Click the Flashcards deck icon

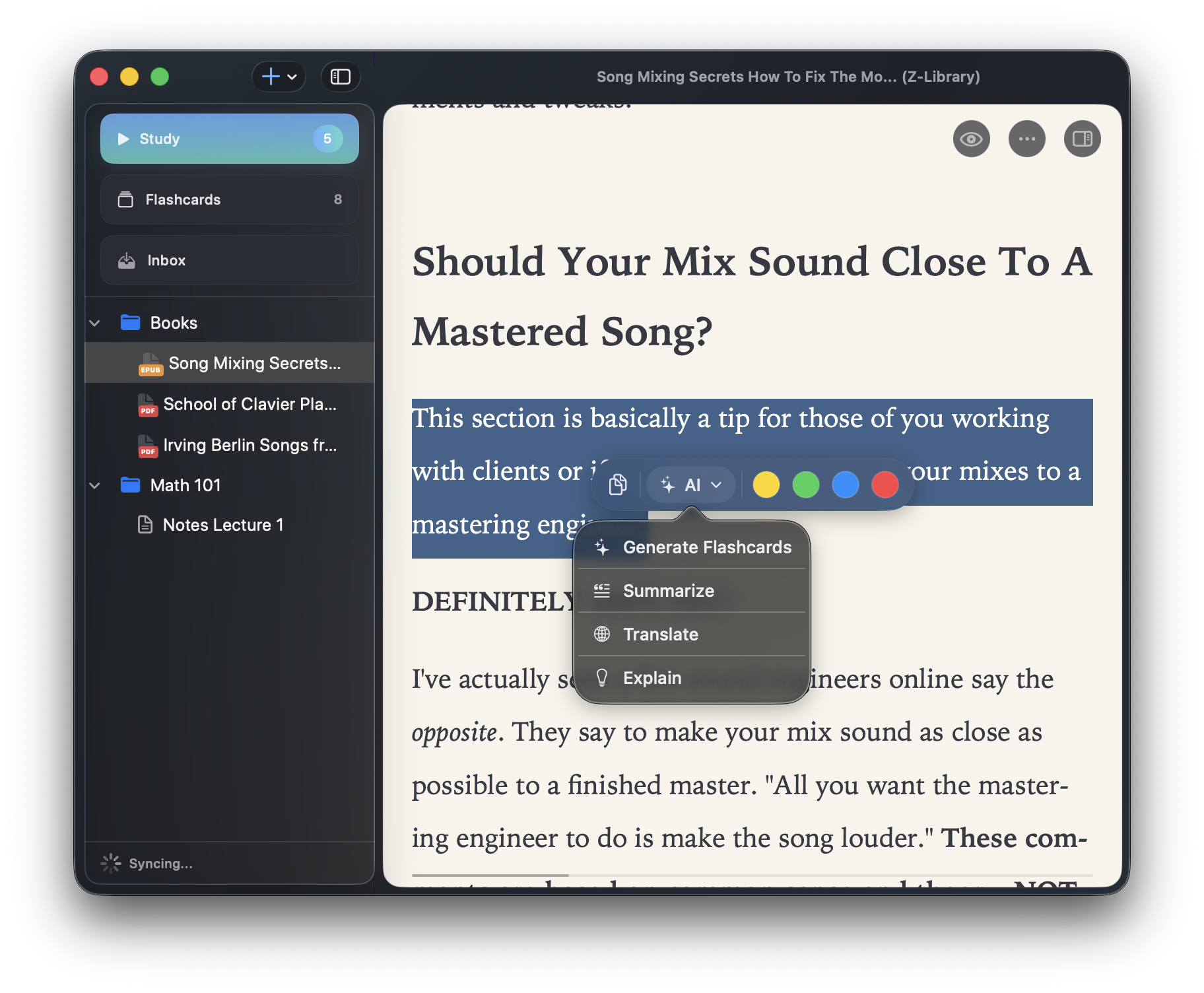126,199
